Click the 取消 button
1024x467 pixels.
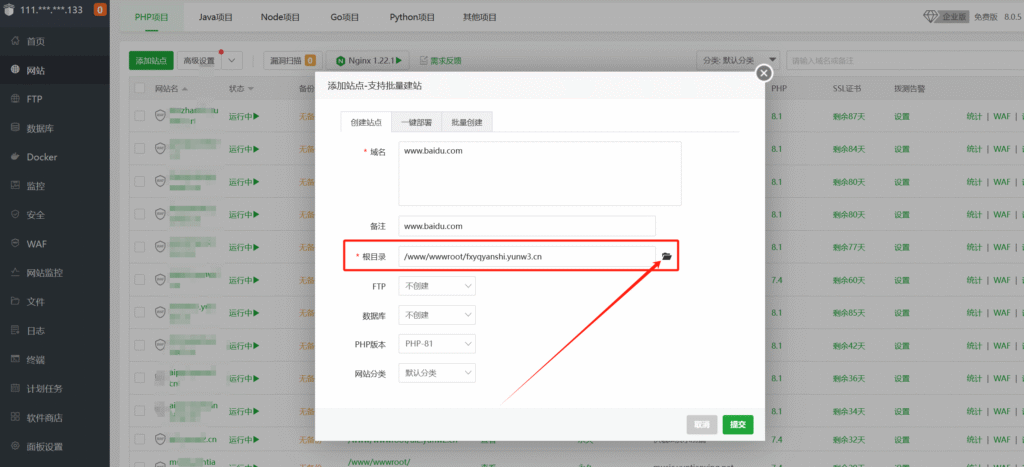coord(702,425)
